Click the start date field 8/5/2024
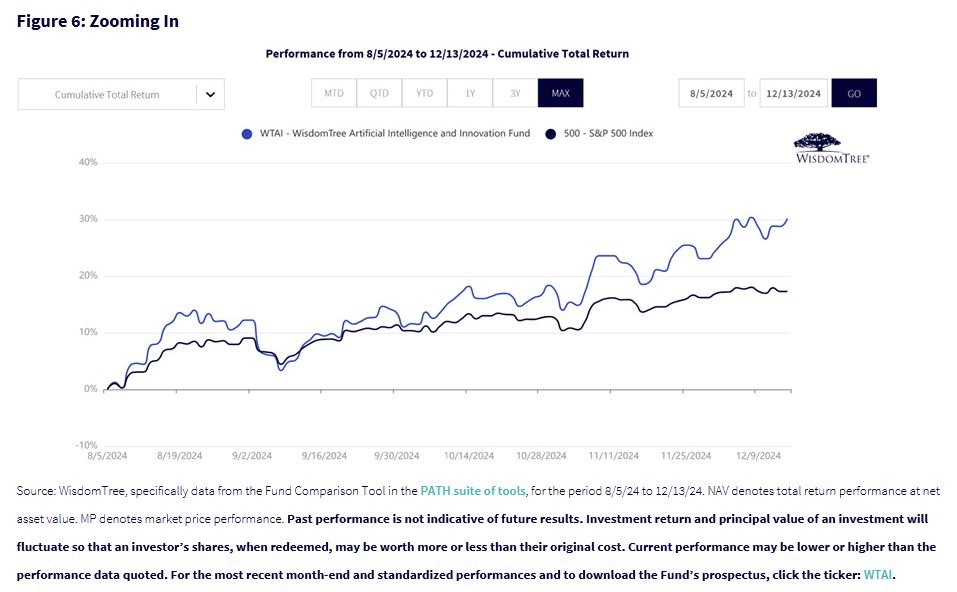Image resolution: width=957 pixels, height=592 pixels. click(711, 93)
